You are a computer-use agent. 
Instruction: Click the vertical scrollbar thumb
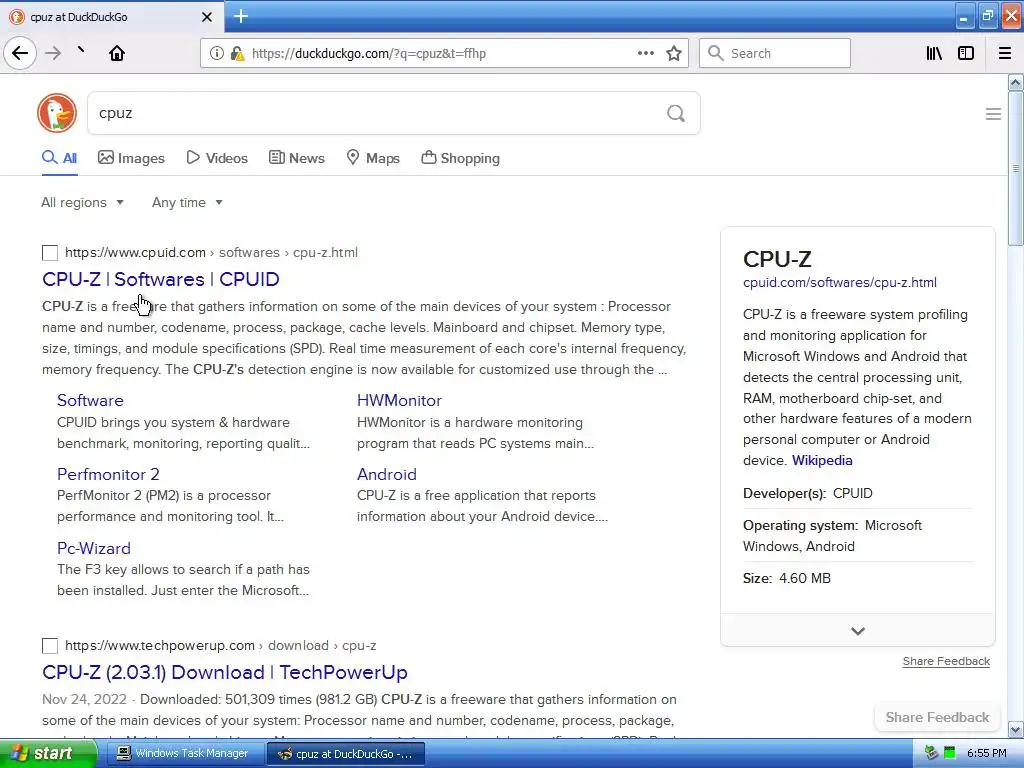[1015, 168]
